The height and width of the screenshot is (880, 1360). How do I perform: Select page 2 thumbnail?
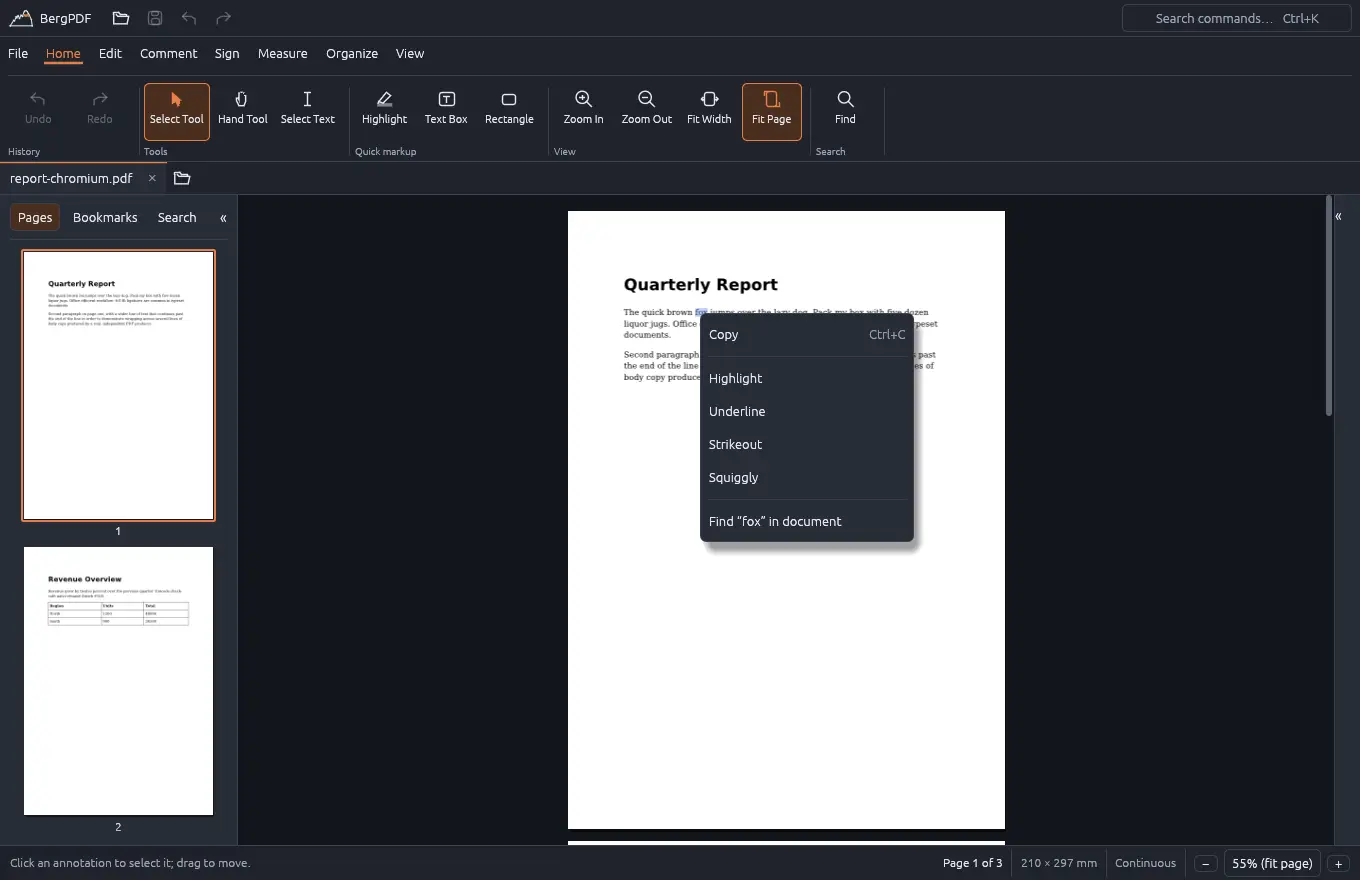point(118,681)
